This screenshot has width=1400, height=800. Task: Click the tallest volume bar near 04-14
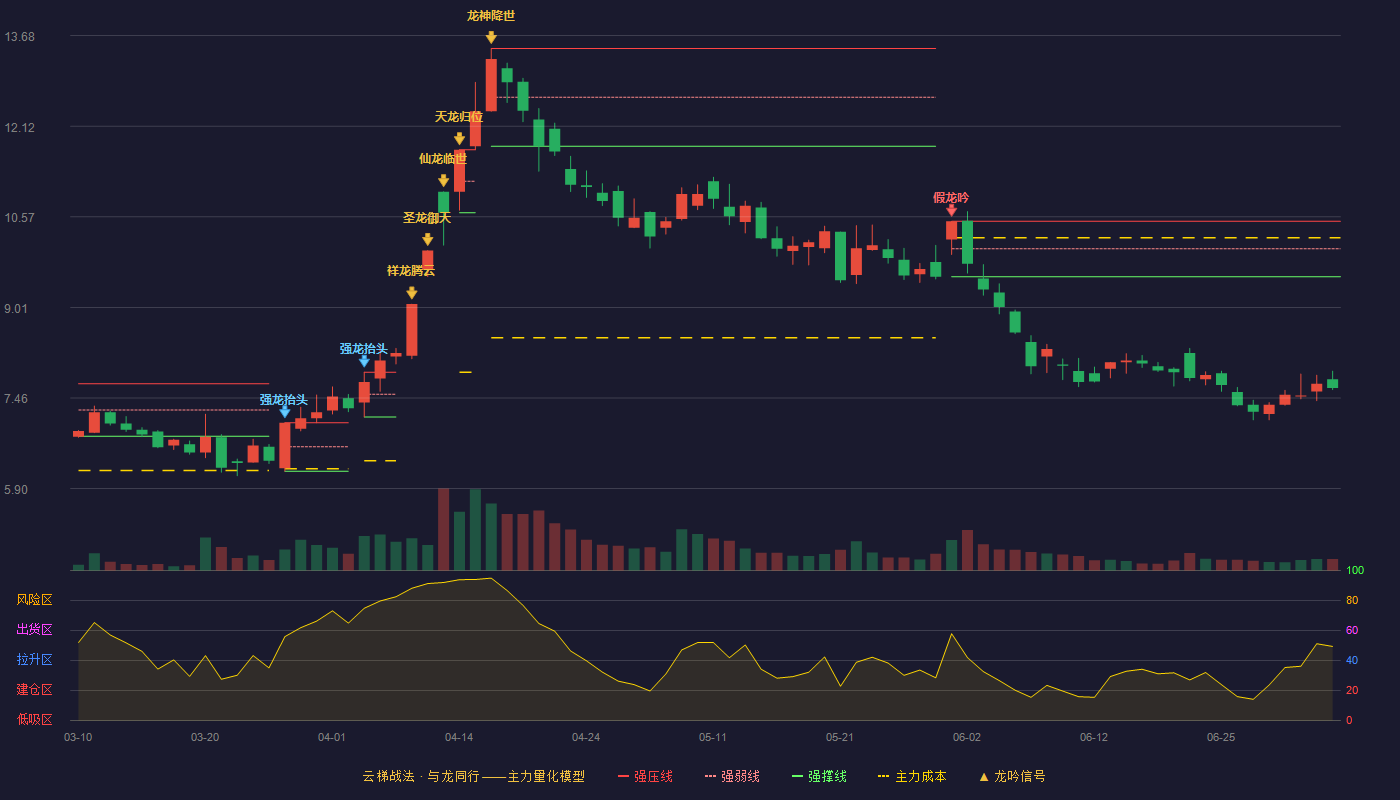443,529
